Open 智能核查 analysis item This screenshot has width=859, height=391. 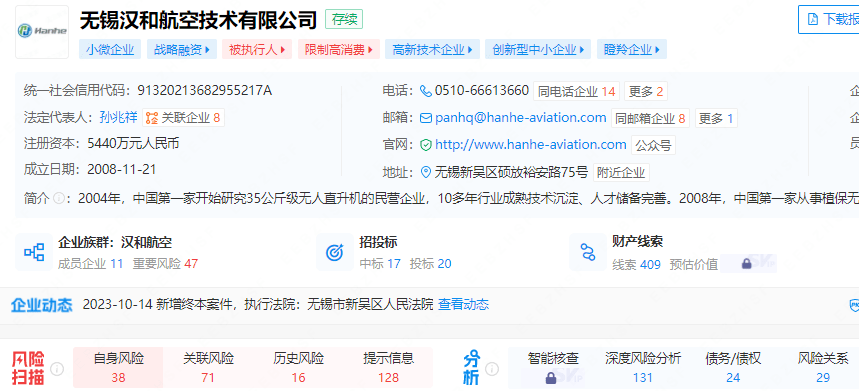tap(553, 368)
